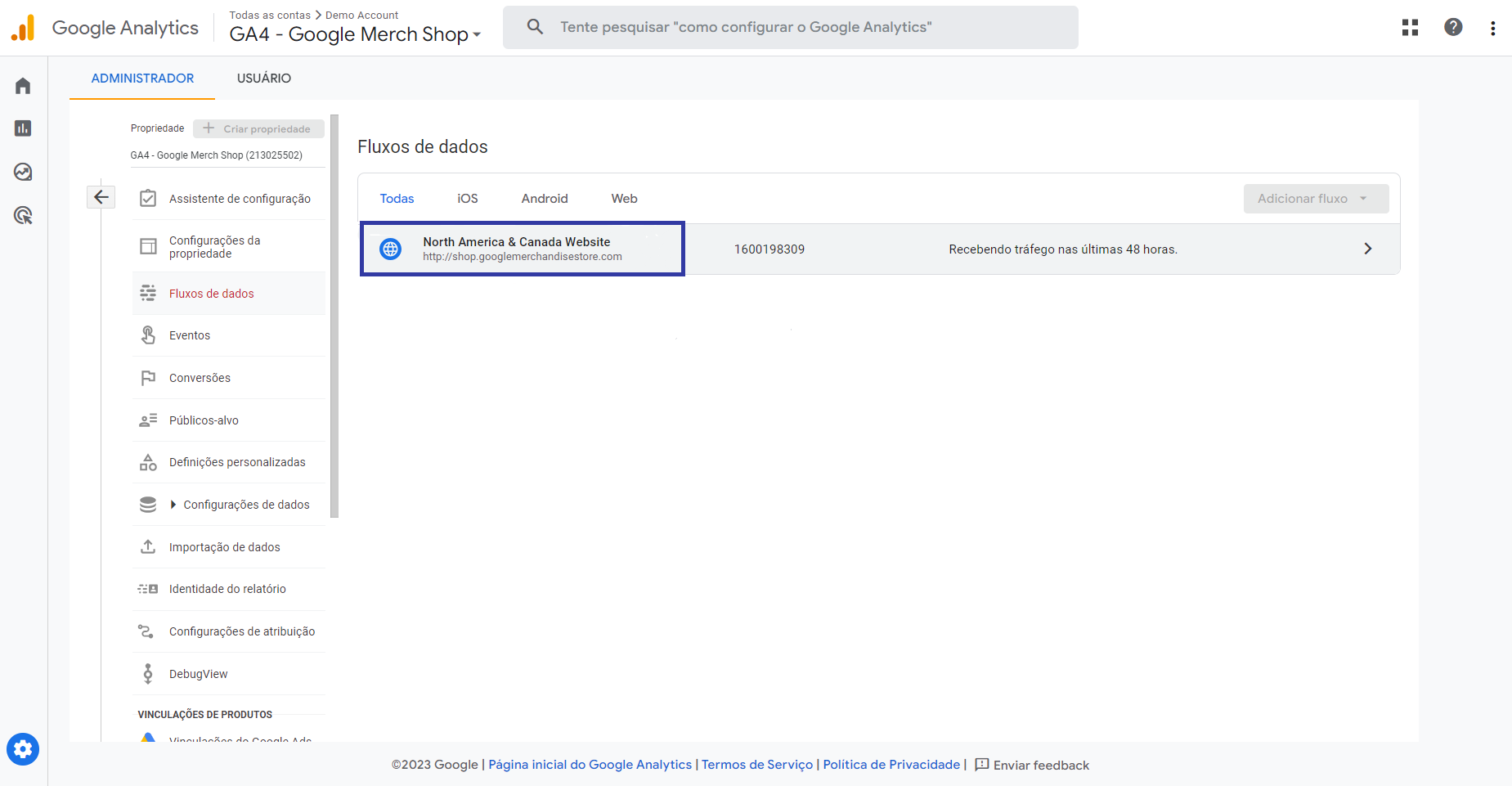Click into the Analytics search field
Image resolution: width=1512 pixels, height=786 pixels.
(x=790, y=27)
